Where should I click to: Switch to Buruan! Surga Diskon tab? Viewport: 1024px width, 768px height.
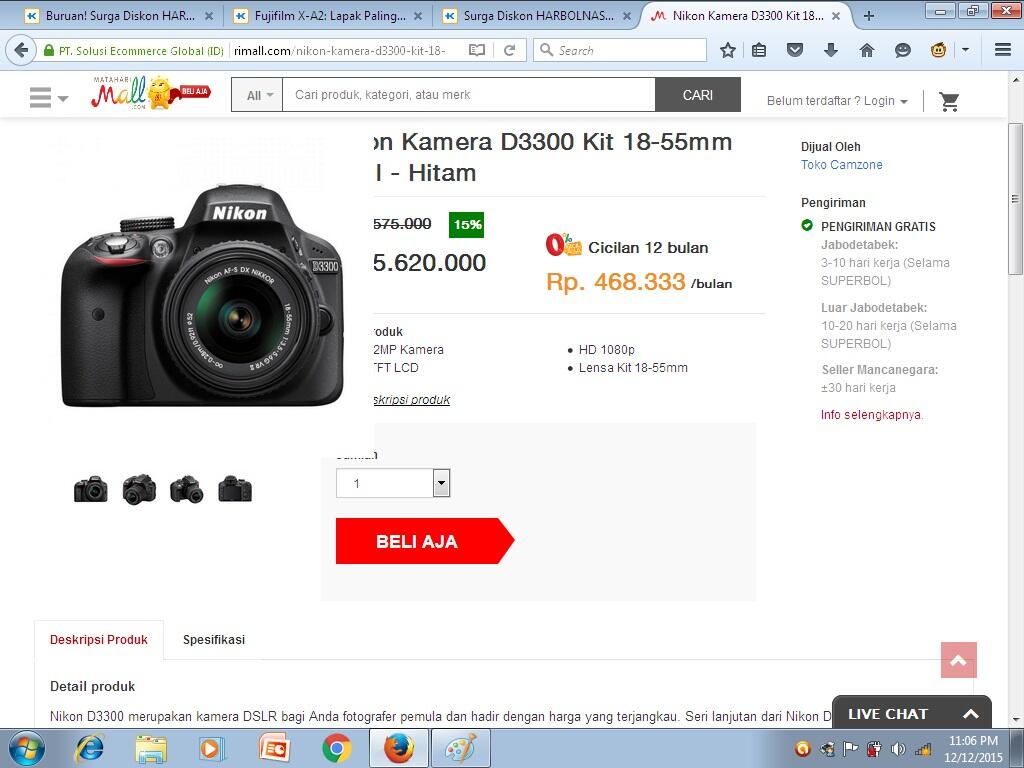point(119,16)
